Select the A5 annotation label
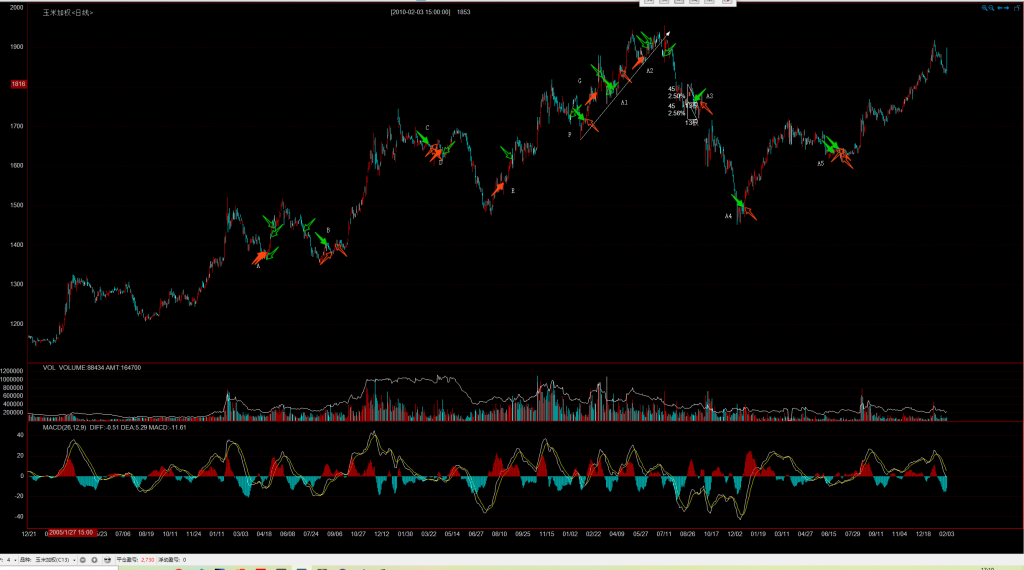1024x570 pixels. (820, 163)
